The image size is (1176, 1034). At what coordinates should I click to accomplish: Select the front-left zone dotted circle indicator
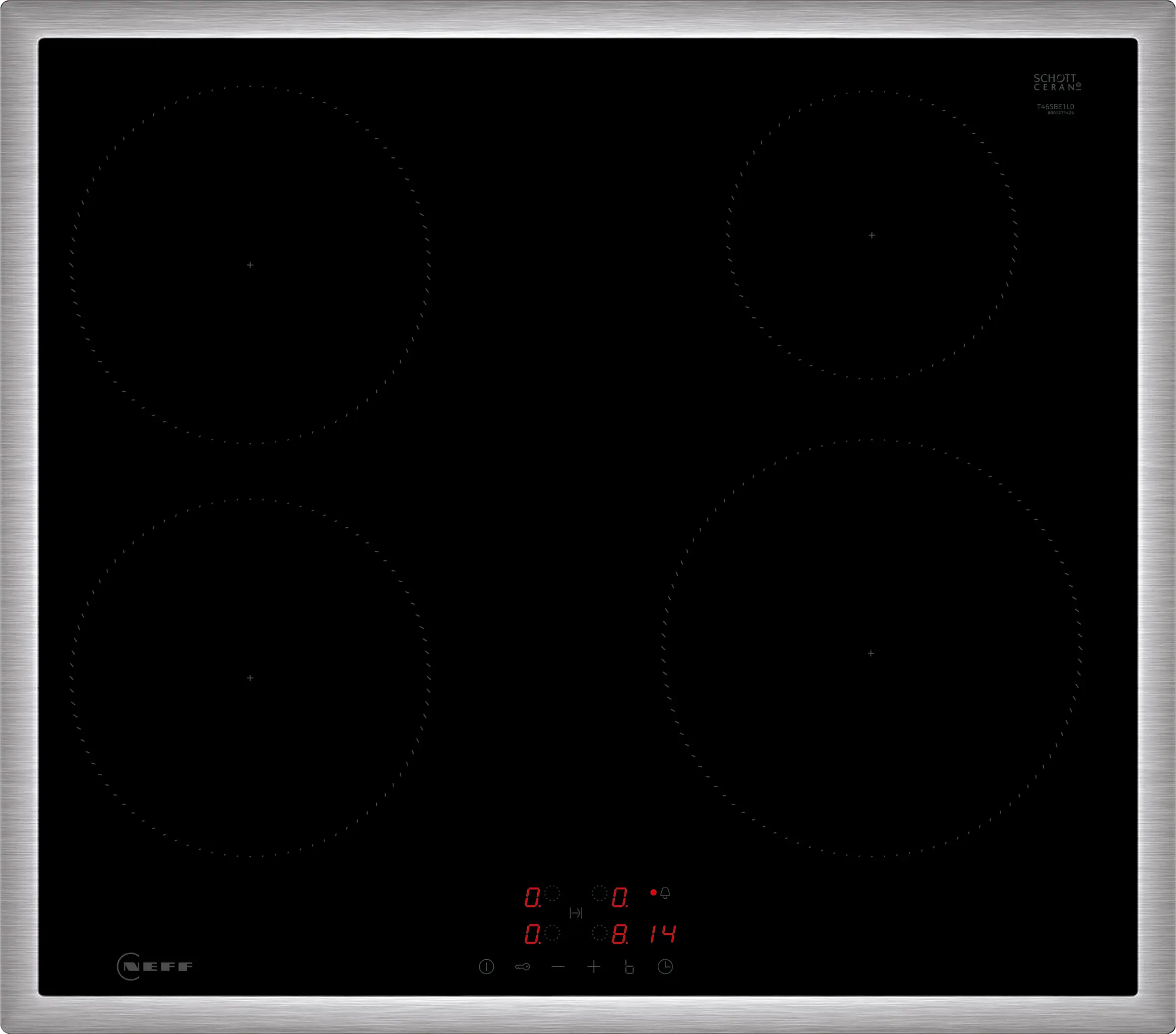pyautogui.click(x=552, y=933)
